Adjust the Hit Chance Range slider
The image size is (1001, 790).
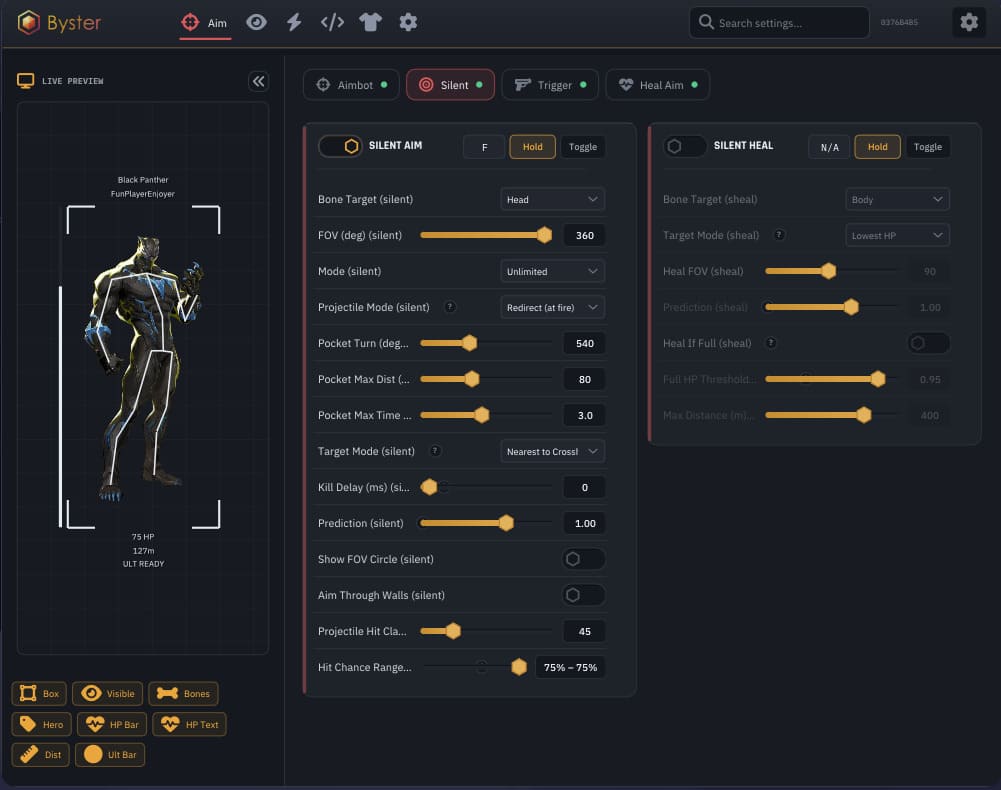476,667
